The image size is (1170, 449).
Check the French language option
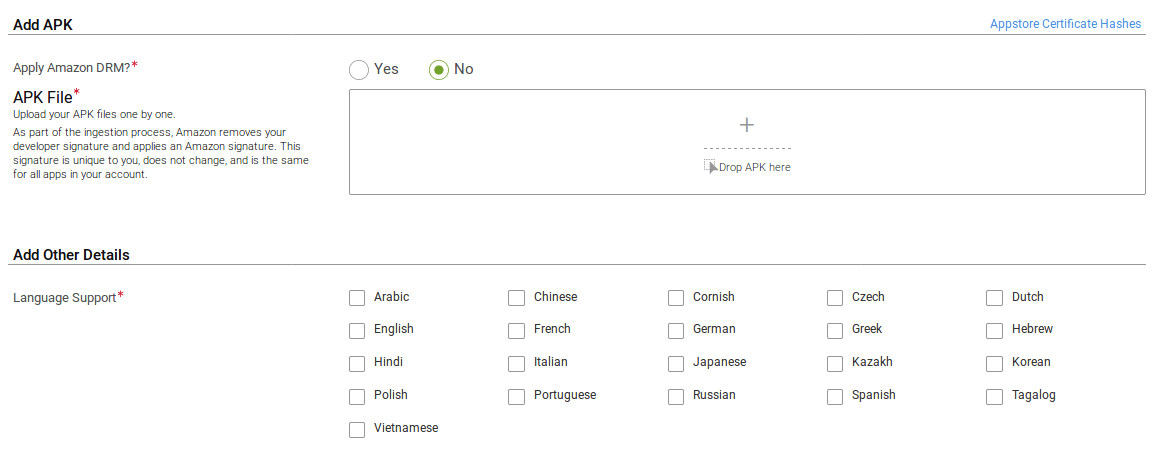click(x=516, y=331)
